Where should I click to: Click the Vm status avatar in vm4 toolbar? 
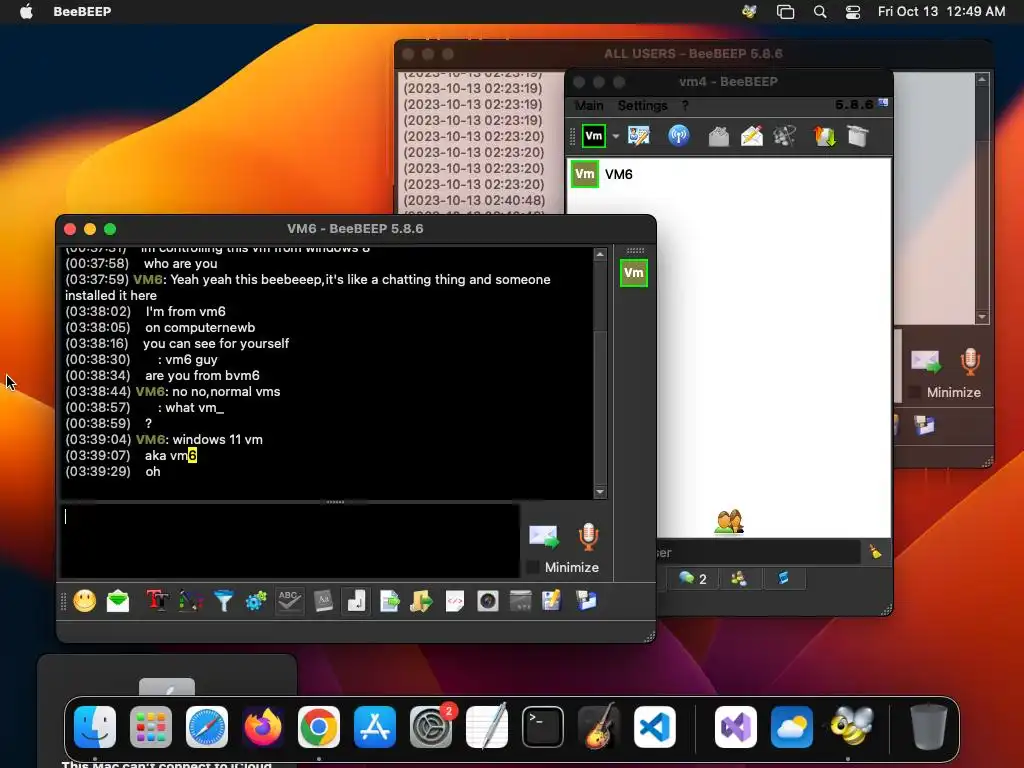594,136
